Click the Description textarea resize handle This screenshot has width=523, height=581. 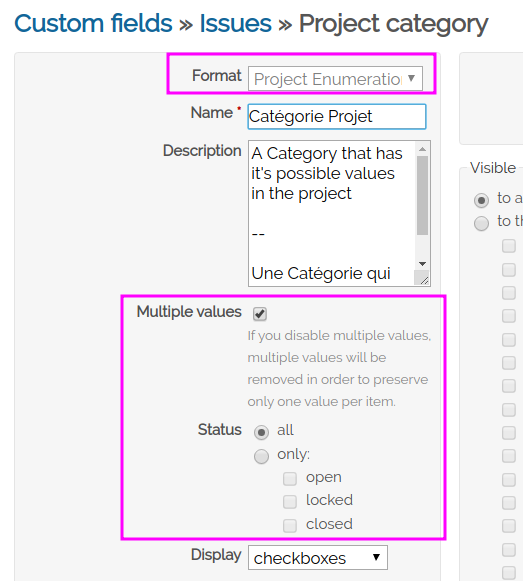(423, 279)
